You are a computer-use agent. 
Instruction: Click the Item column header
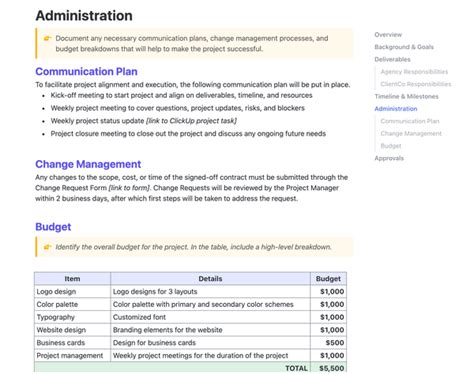[x=72, y=279]
